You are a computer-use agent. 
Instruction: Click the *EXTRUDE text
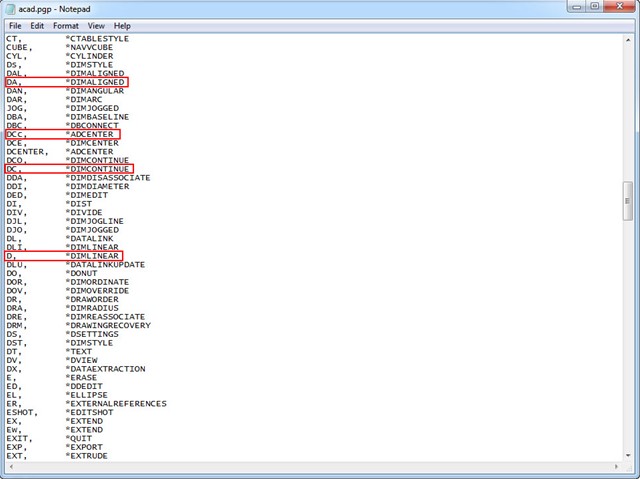coord(87,456)
